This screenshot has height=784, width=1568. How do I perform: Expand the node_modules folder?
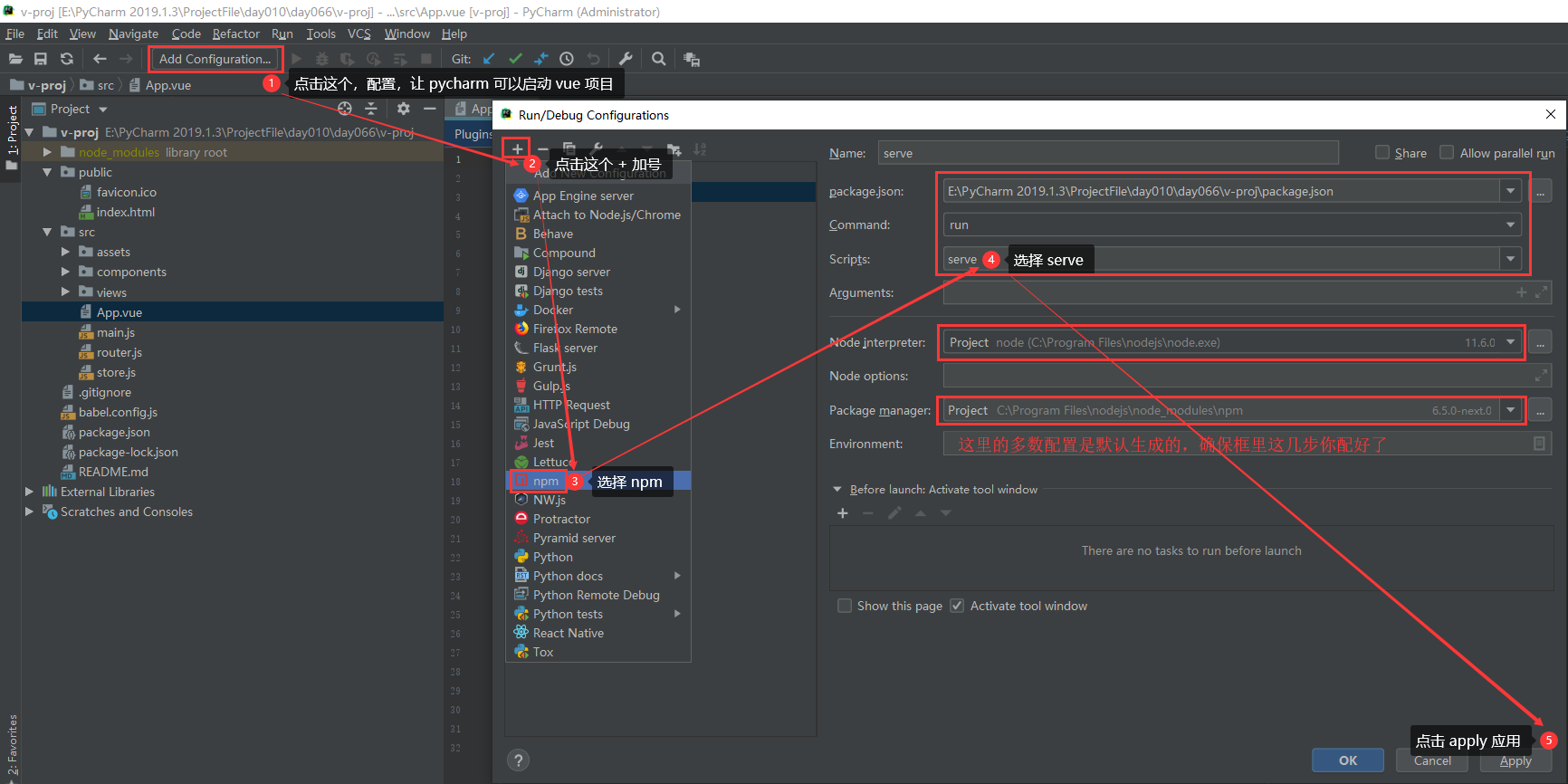click(x=47, y=152)
